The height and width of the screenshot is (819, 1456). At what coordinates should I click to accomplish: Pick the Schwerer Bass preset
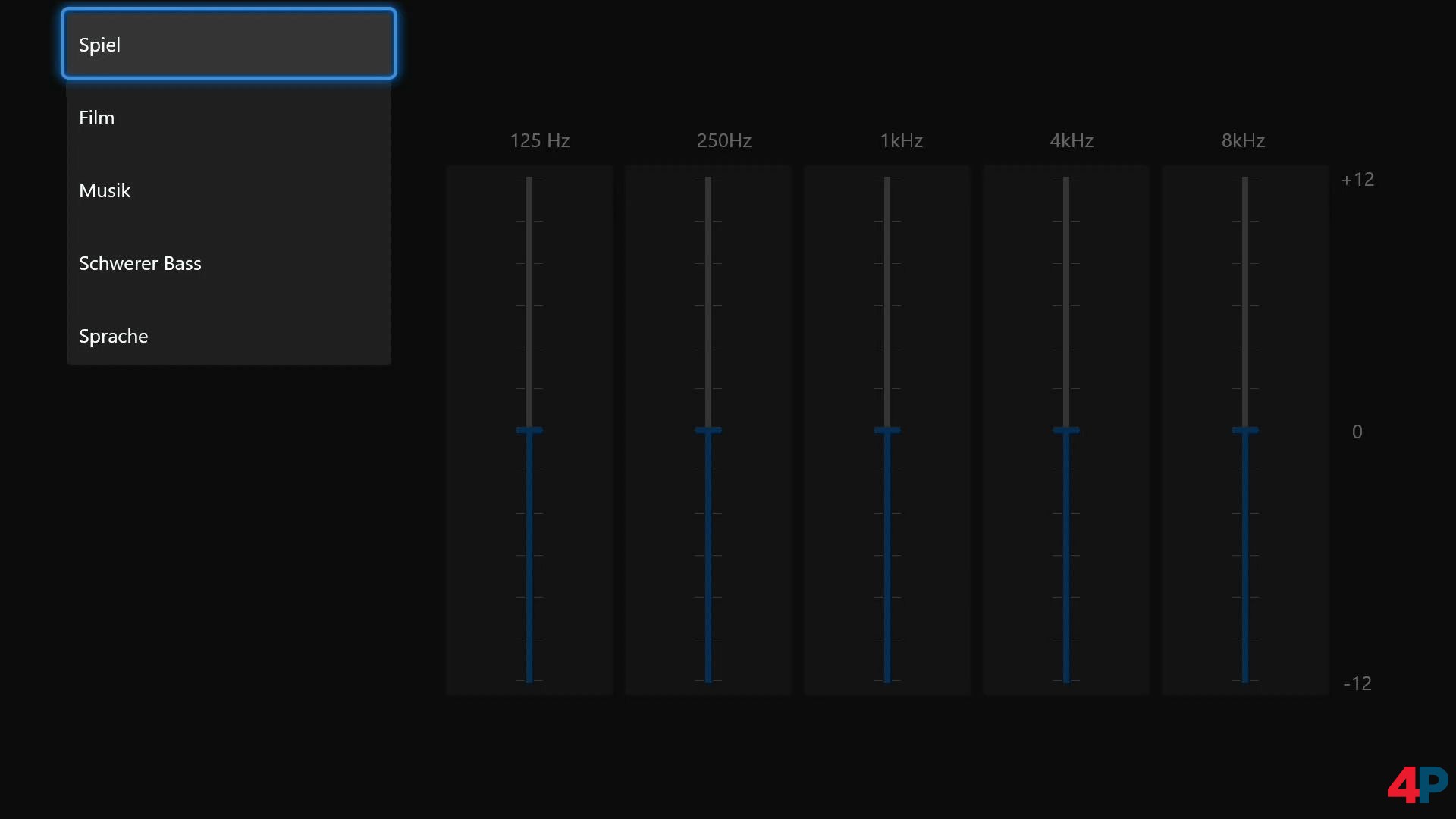228,263
